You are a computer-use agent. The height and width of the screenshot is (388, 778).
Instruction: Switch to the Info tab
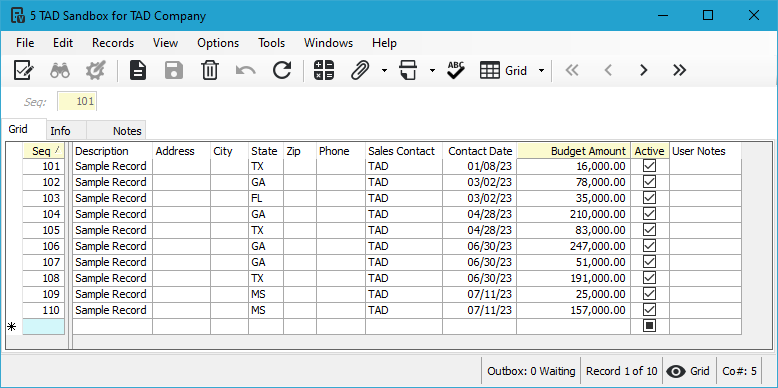[66, 131]
